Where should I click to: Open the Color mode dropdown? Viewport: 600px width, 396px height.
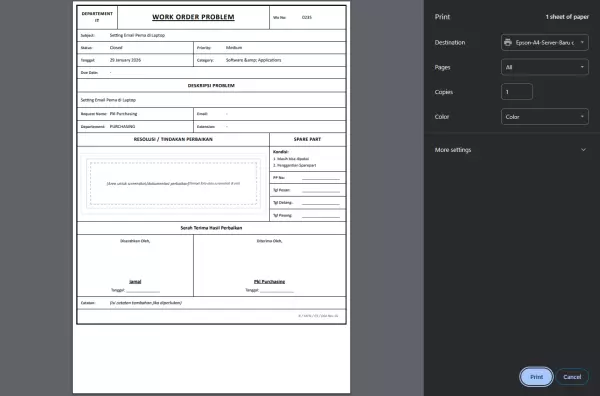[x=545, y=117]
